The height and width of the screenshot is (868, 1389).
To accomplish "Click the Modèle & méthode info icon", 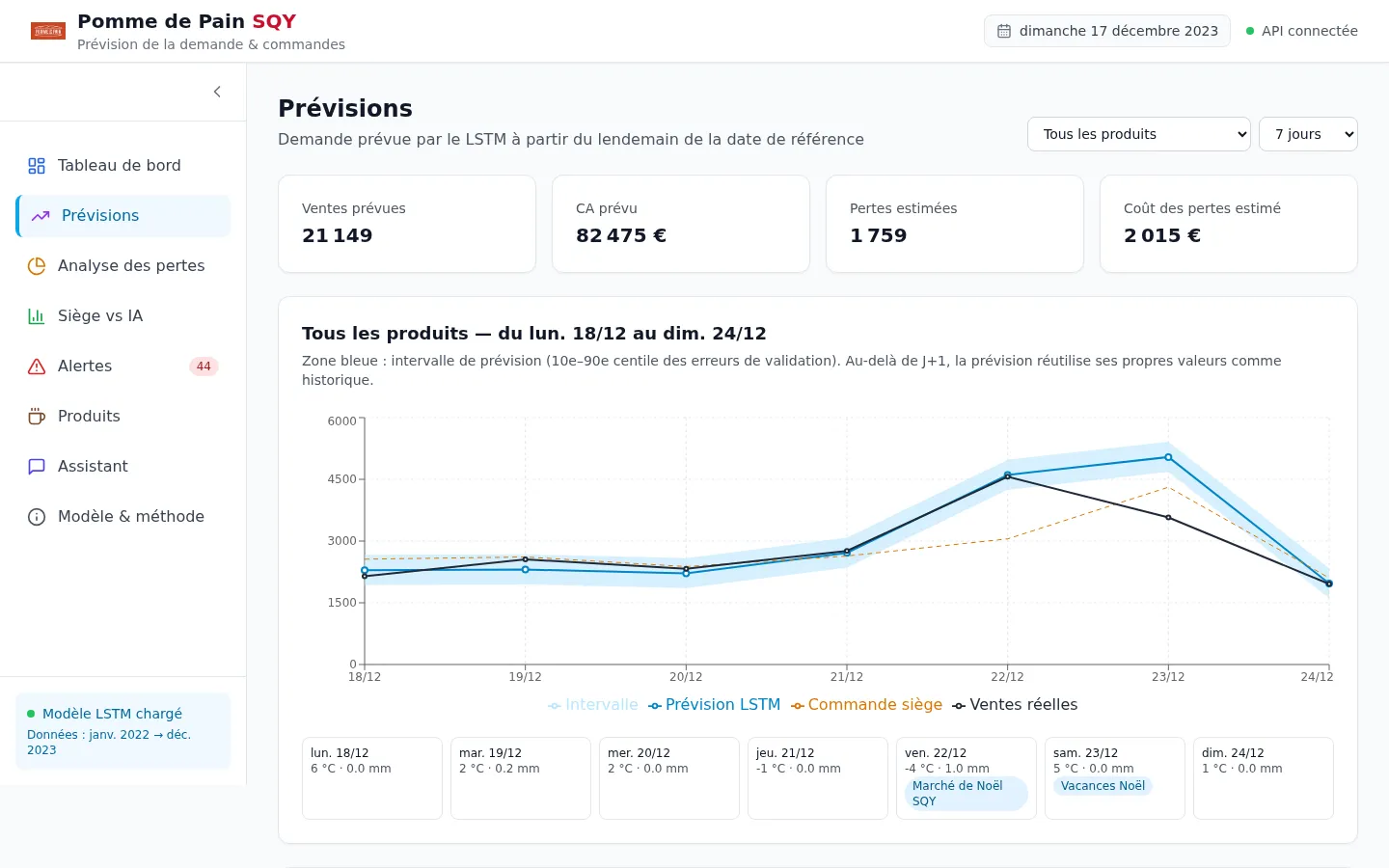I will (x=37, y=517).
